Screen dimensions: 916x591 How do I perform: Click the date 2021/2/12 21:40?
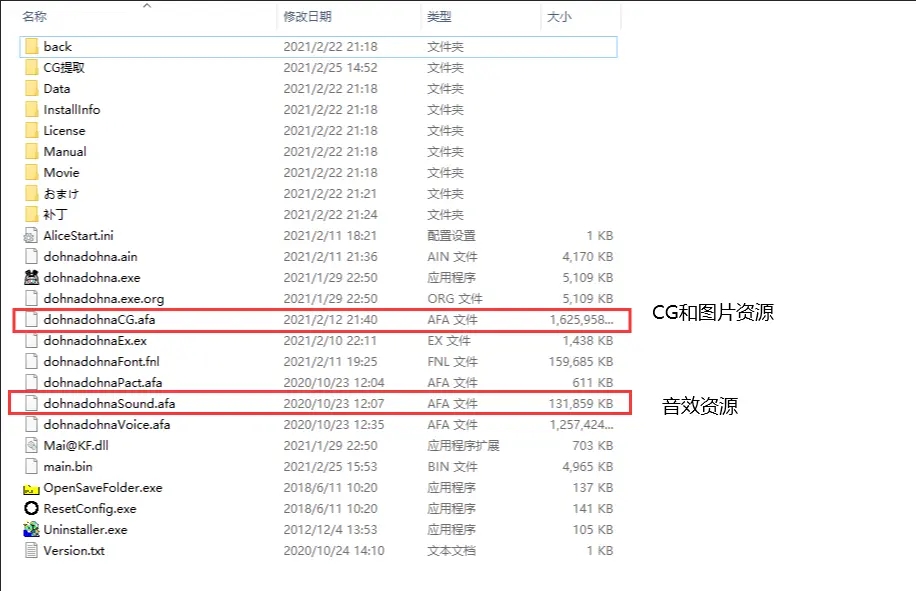point(330,319)
